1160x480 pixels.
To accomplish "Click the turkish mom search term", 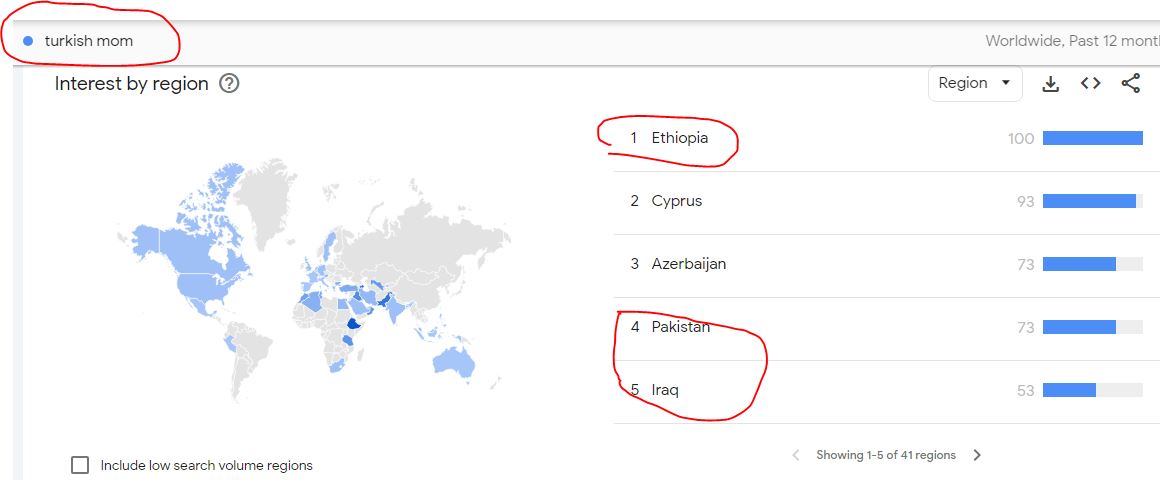I will [x=89, y=41].
